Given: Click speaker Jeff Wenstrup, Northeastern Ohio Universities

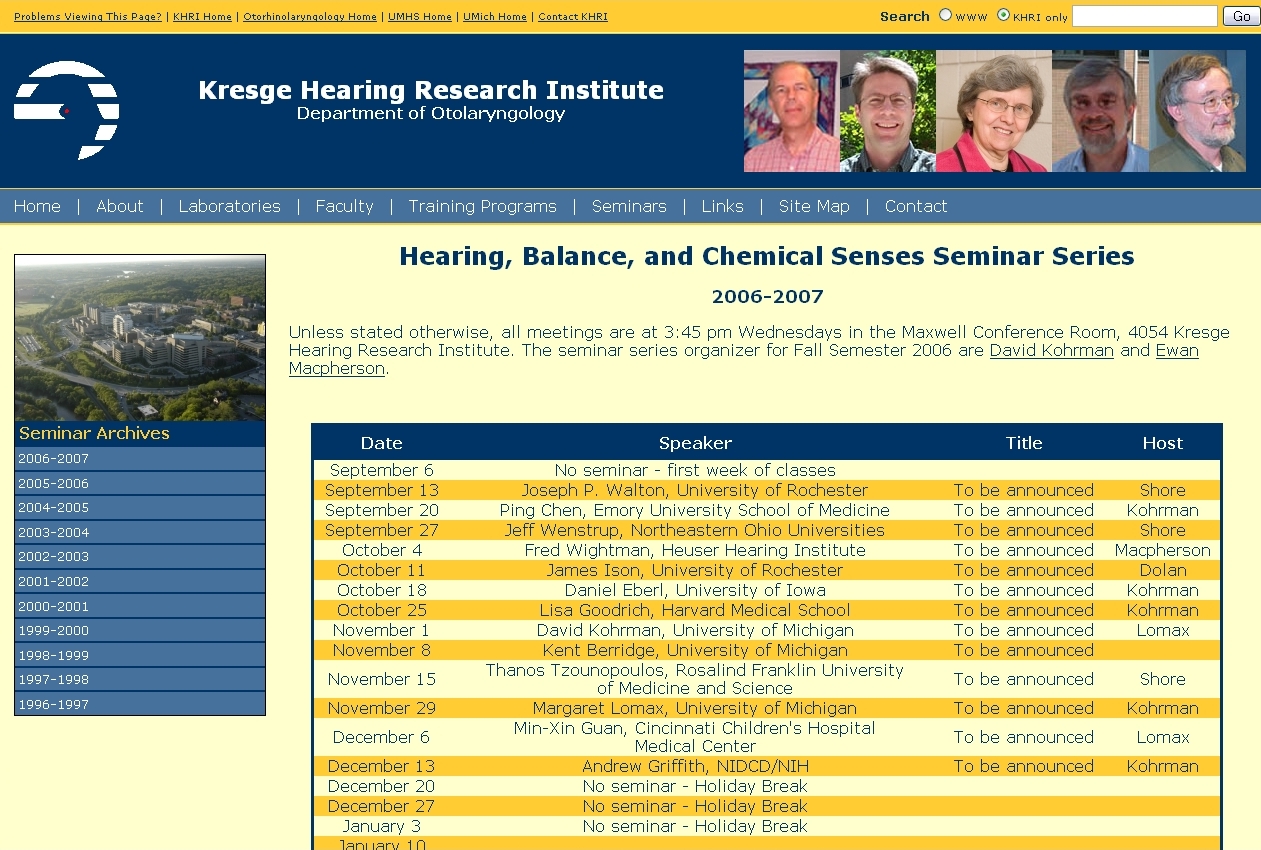Looking at the screenshot, I should point(695,530).
